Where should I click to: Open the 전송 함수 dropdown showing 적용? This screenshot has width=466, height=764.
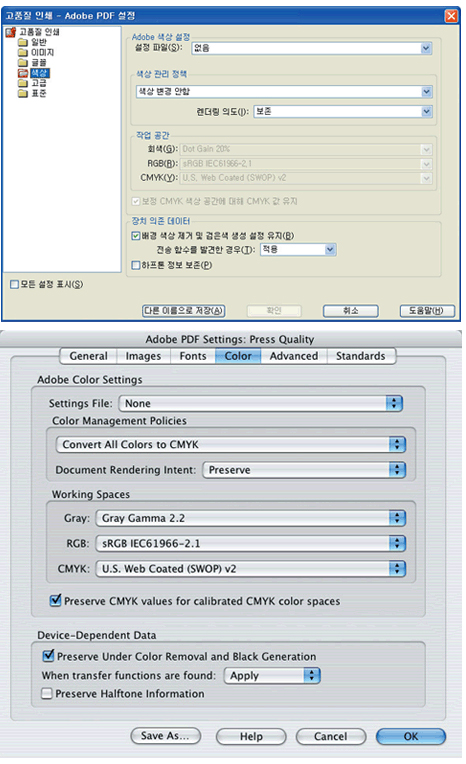[298, 249]
